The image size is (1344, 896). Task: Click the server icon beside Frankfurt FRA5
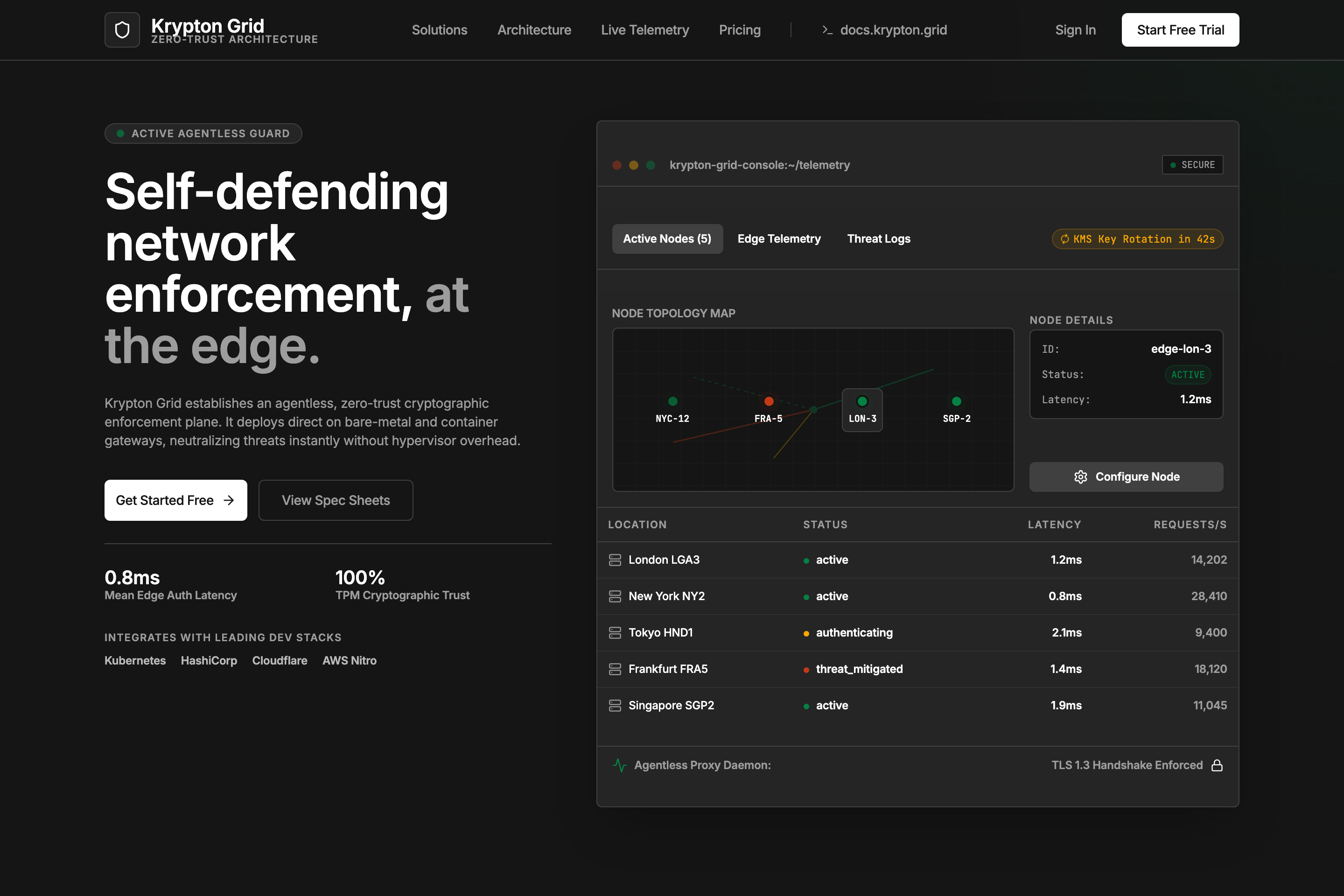pyautogui.click(x=615, y=669)
